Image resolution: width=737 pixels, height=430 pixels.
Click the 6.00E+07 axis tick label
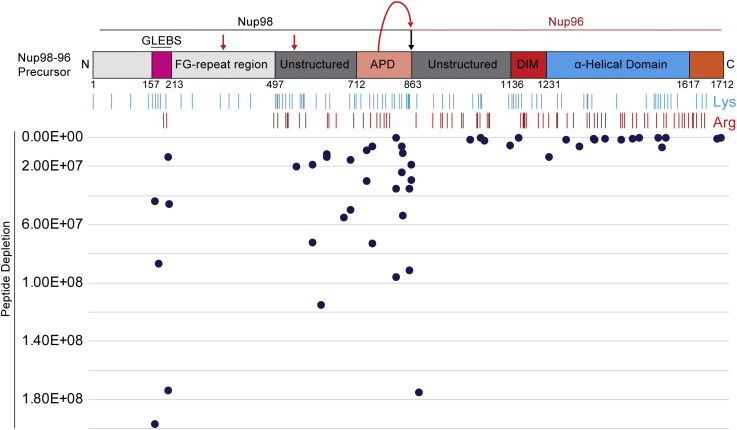[x=52, y=224]
